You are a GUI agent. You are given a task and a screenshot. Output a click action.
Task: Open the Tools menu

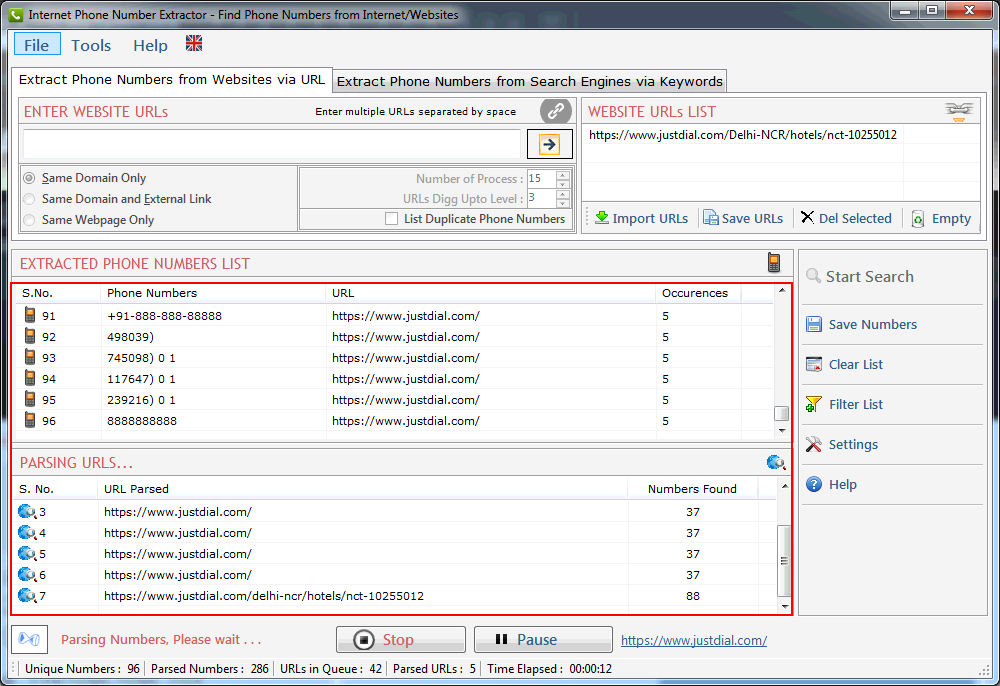pyautogui.click(x=91, y=45)
